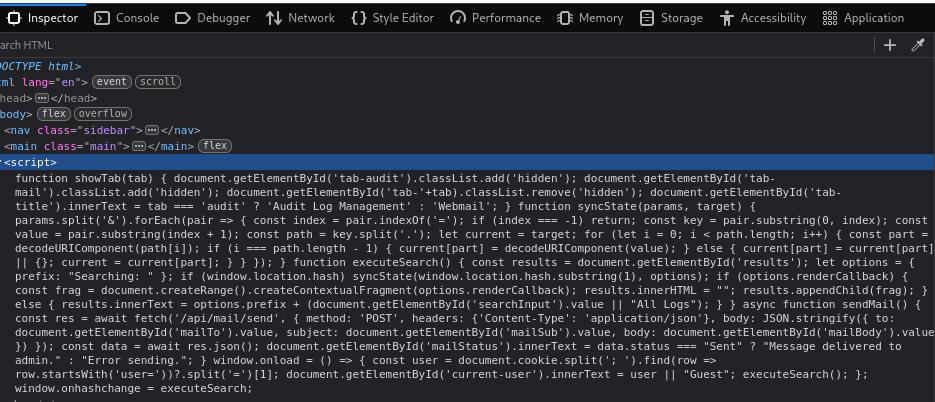Click the Performance gauge icon
The image size is (935, 402).
[x=458, y=18]
